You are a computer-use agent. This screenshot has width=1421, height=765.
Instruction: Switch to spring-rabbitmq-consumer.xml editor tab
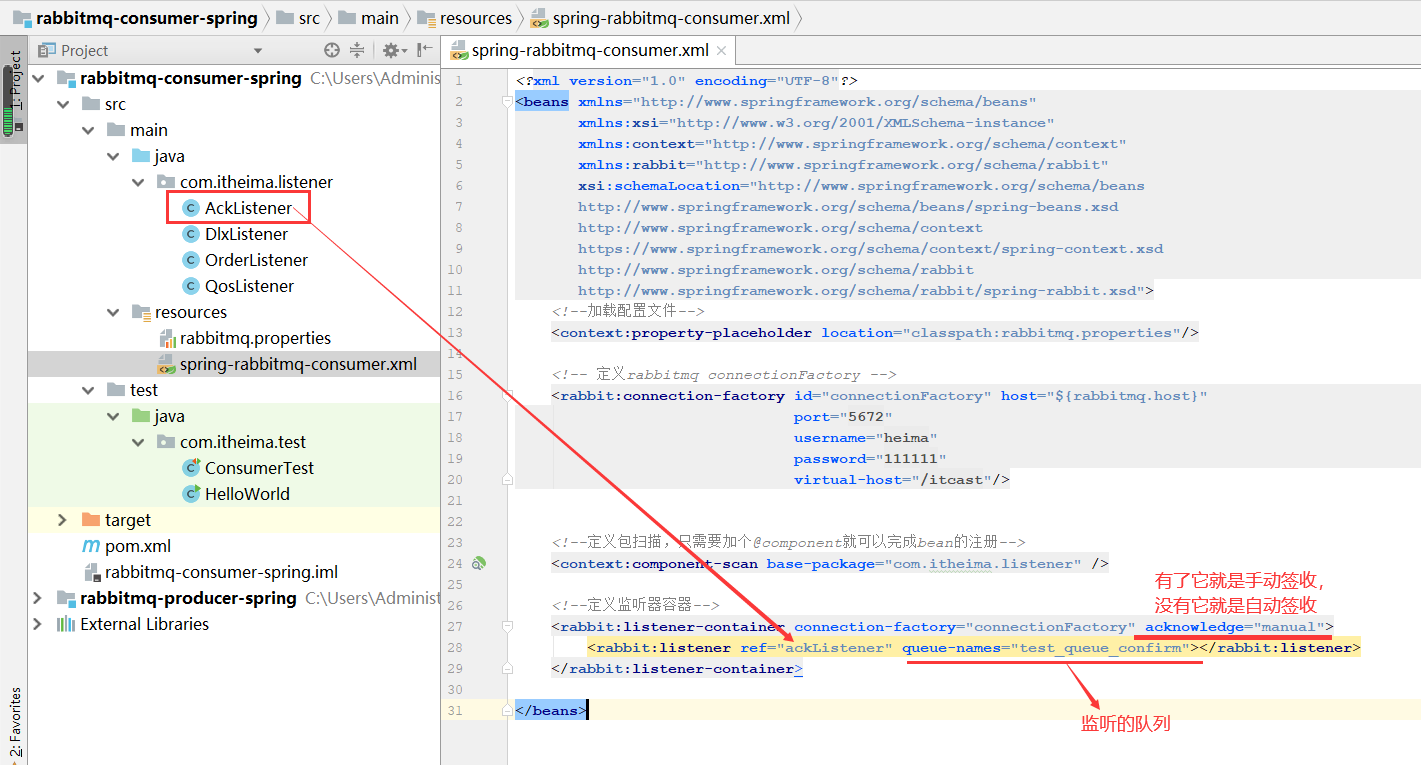tap(591, 51)
